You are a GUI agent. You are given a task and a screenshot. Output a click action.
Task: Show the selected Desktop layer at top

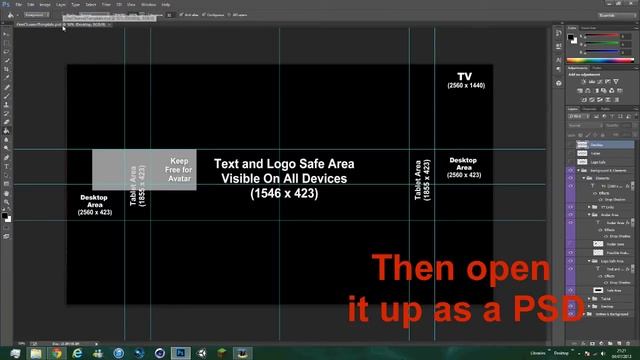571,144
